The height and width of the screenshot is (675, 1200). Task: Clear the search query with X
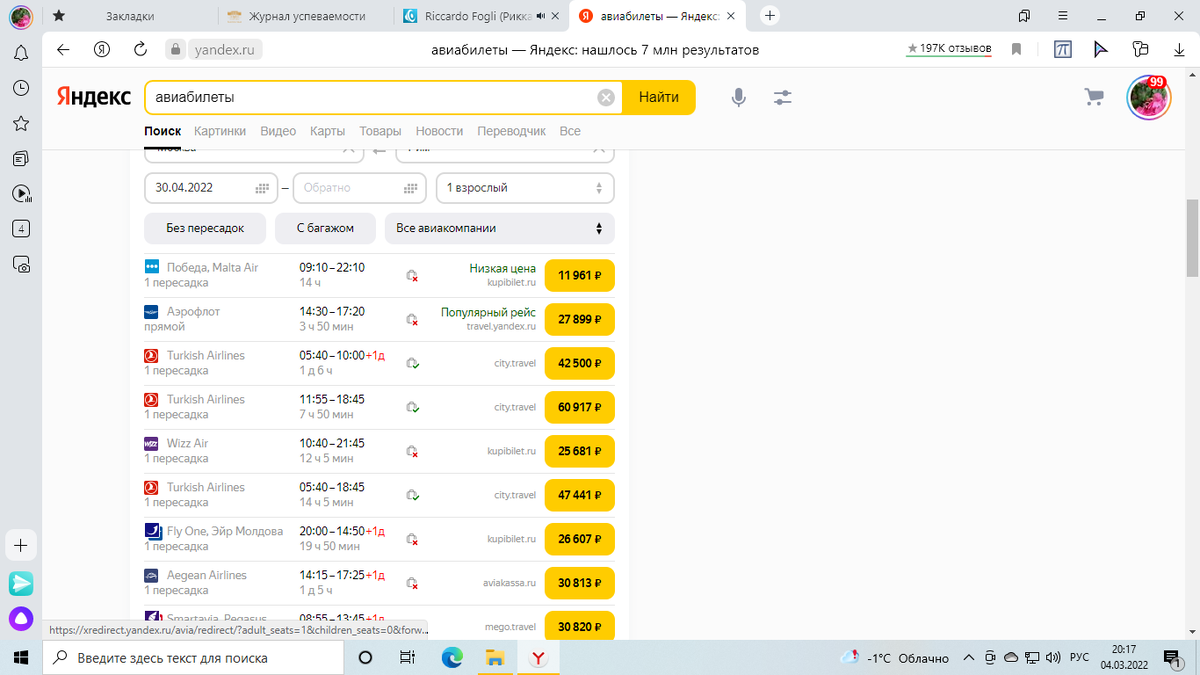coord(606,97)
